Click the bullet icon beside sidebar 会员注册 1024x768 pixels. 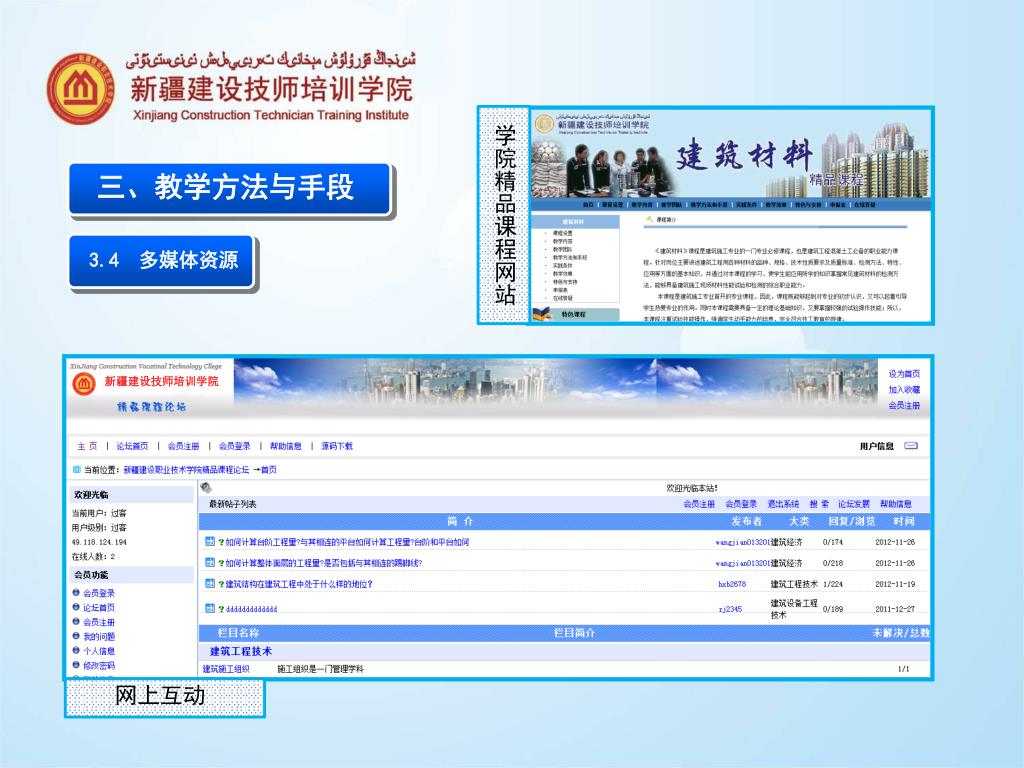(x=76, y=621)
